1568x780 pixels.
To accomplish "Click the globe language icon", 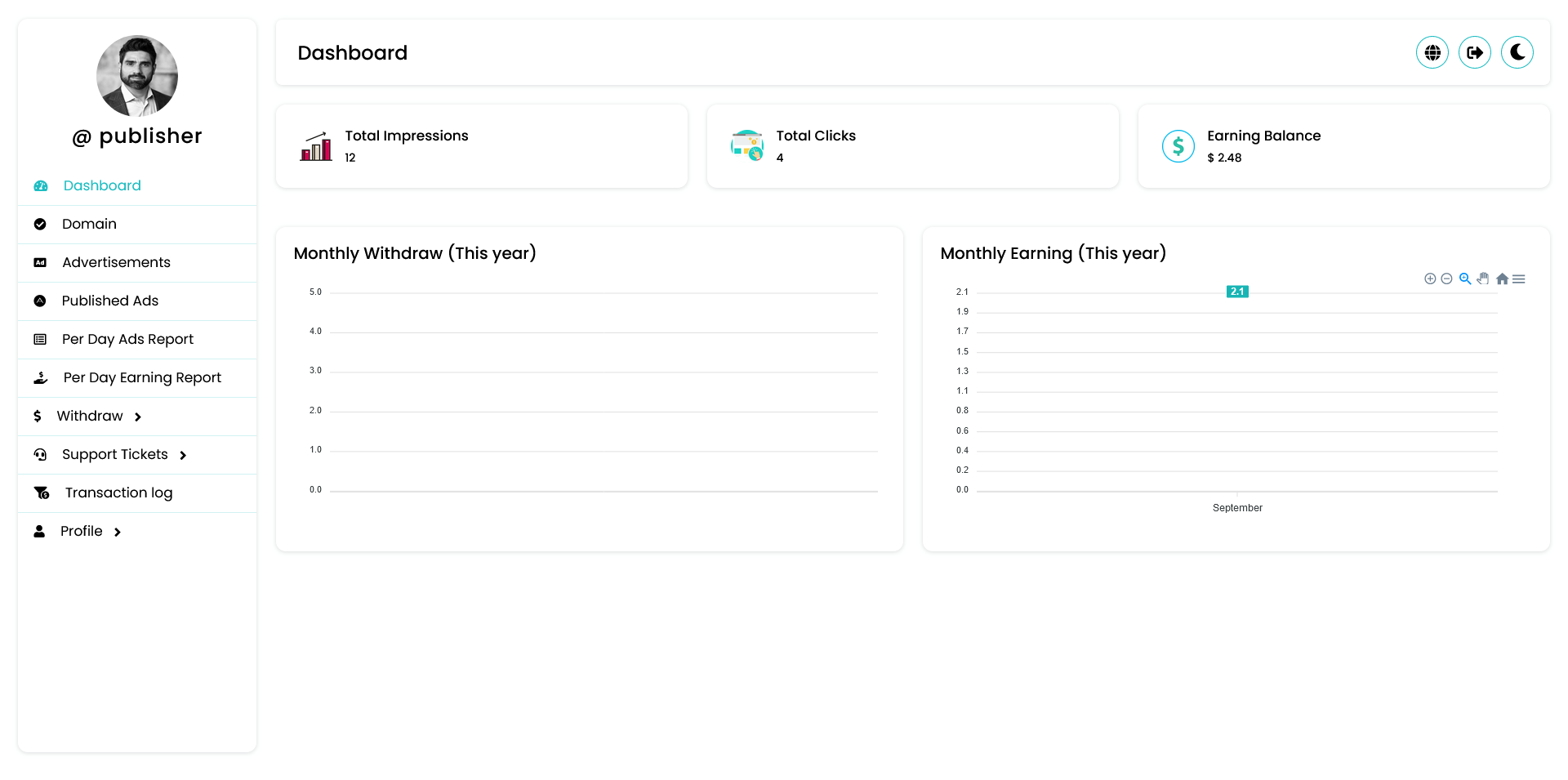I will (1432, 52).
